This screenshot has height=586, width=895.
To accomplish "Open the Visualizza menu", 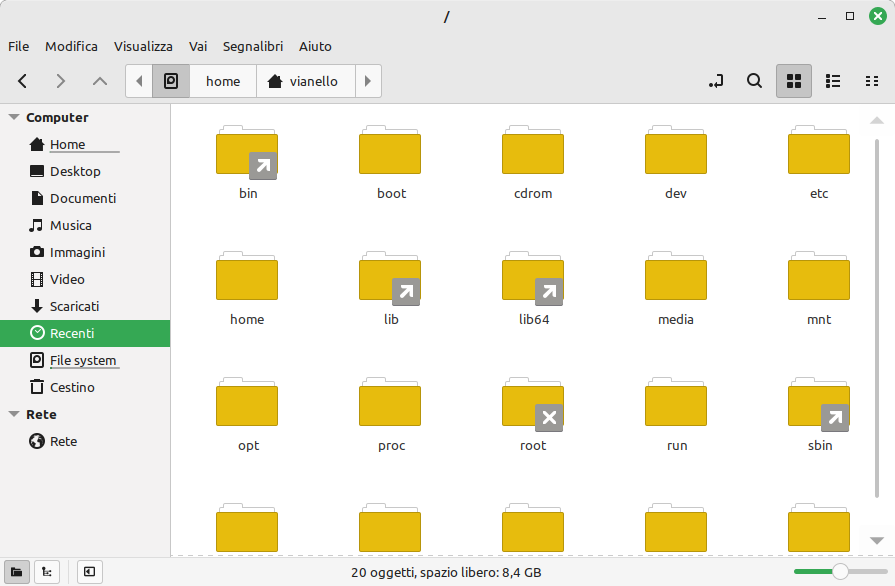I will (143, 46).
